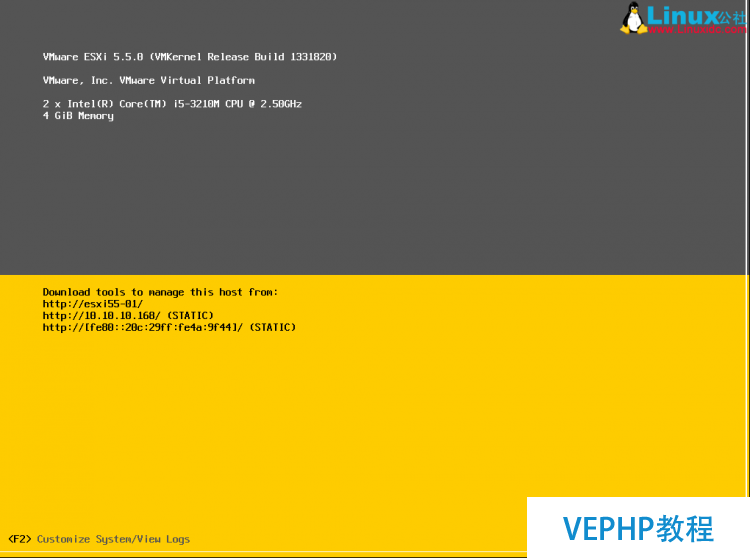Select the Download tools to manage line
Image resolution: width=750 pixels, height=558 pixels.
click(x=160, y=292)
